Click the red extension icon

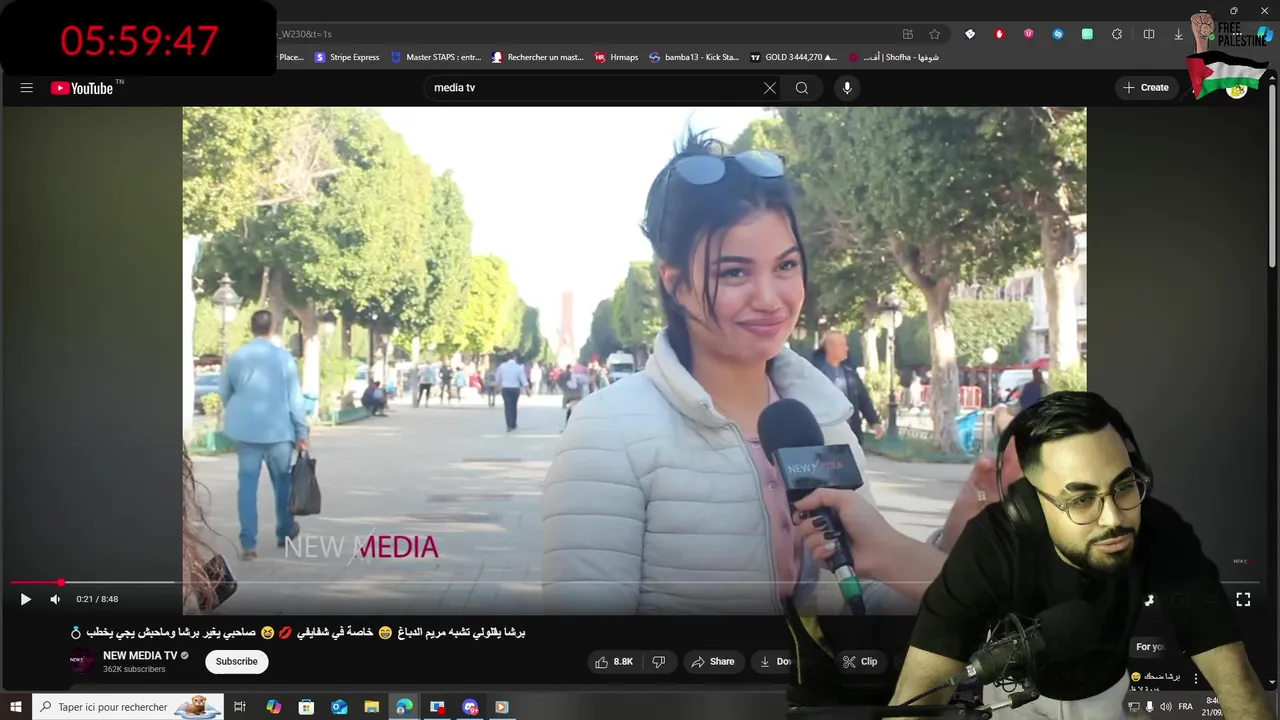point(999,34)
